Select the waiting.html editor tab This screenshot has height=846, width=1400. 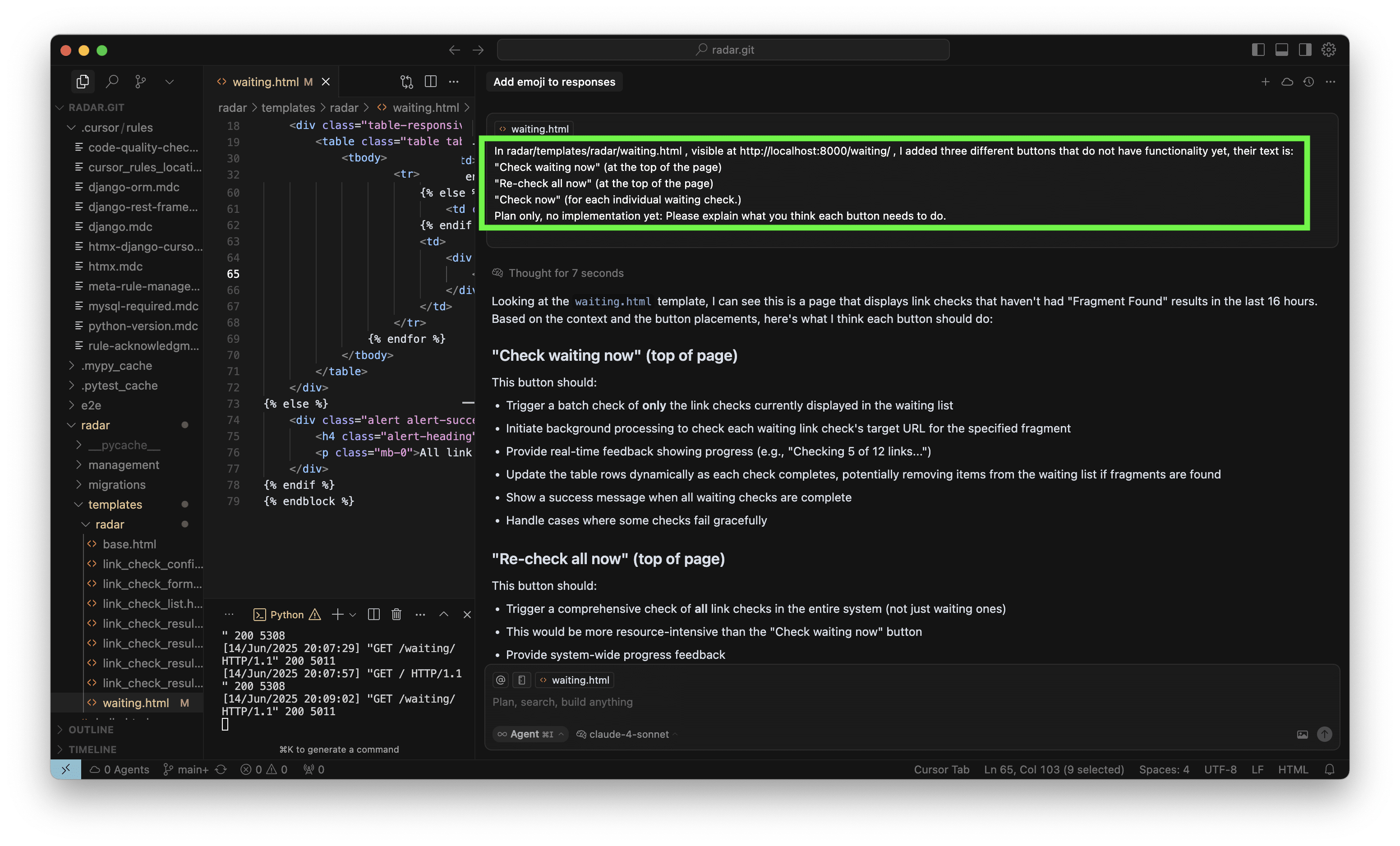click(x=265, y=82)
